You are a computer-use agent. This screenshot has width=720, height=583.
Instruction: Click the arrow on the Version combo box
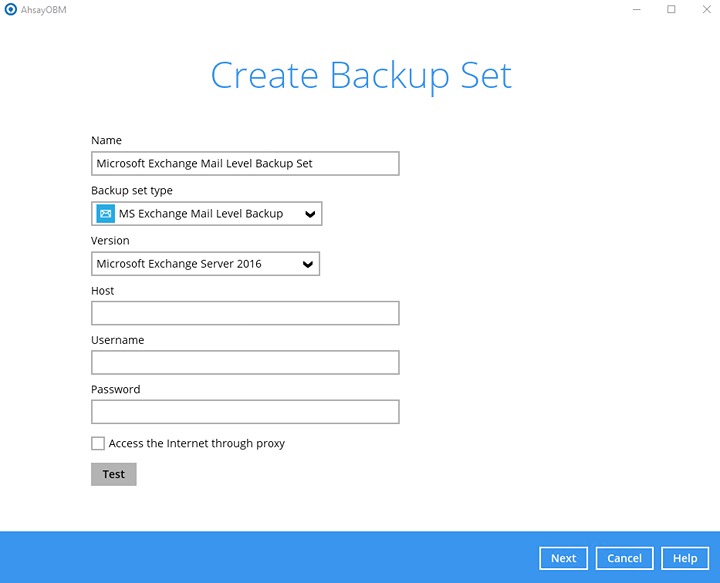click(x=308, y=264)
